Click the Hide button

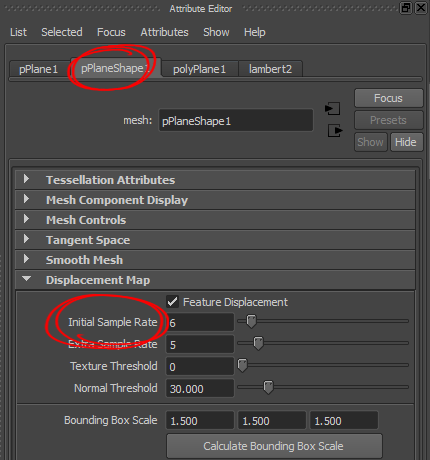coord(406,142)
